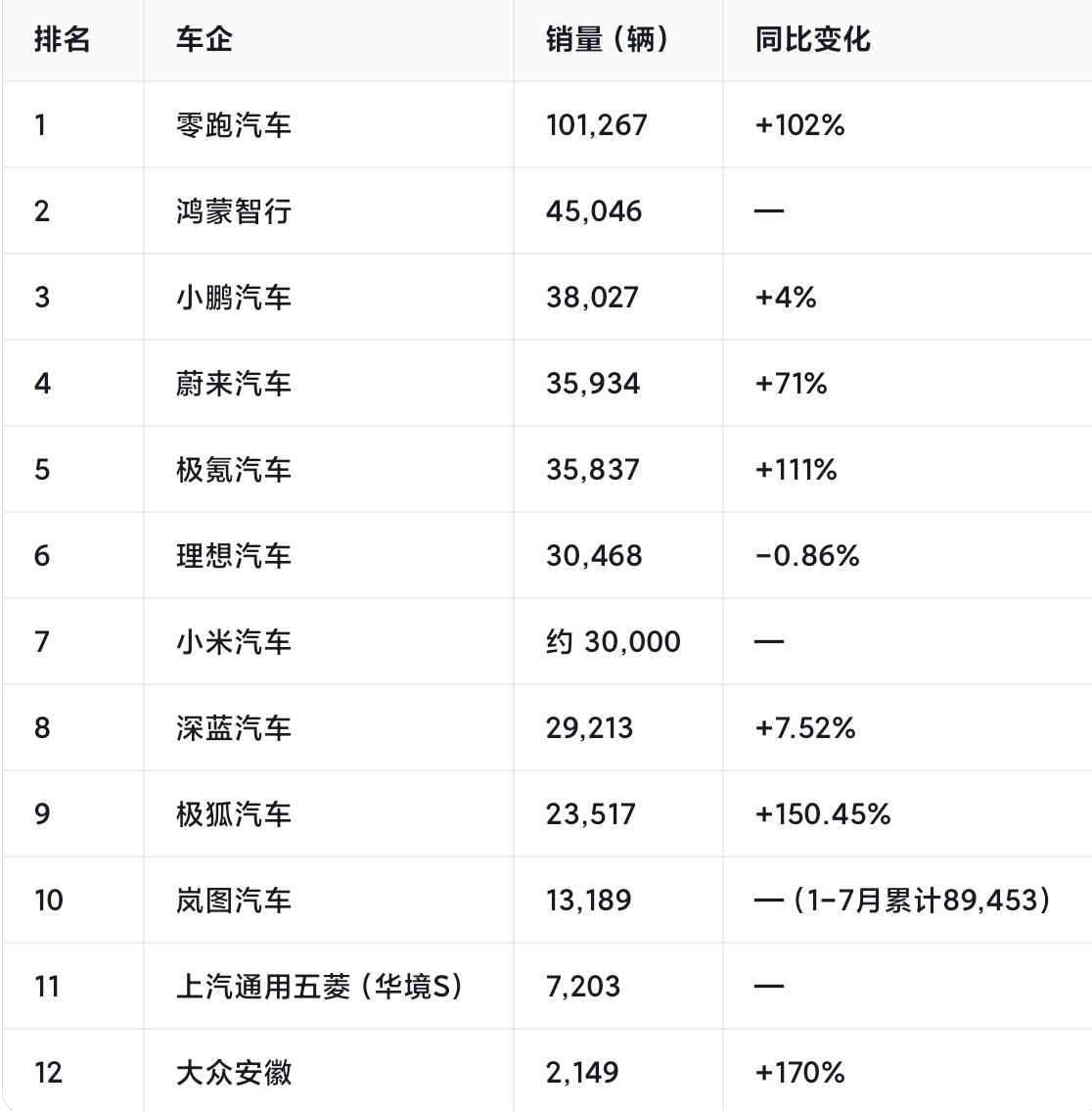Viewport: 1092px width, 1111px height.
Task: Click 小鹏汽车 in the table
Action: click(x=234, y=298)
